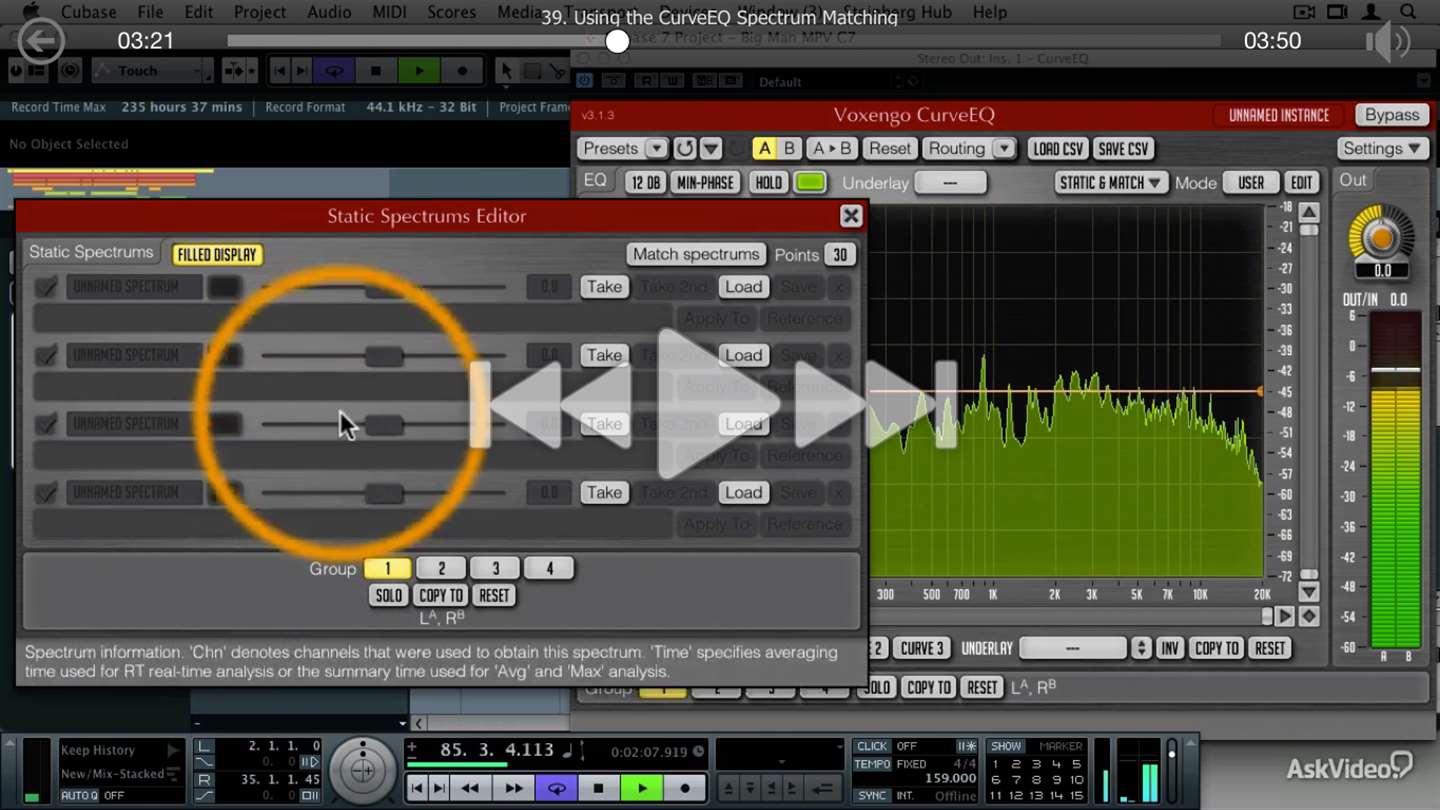Open the MIDI menu
The height and width of the screenshot is (810, 1440).
pos(389,12)
